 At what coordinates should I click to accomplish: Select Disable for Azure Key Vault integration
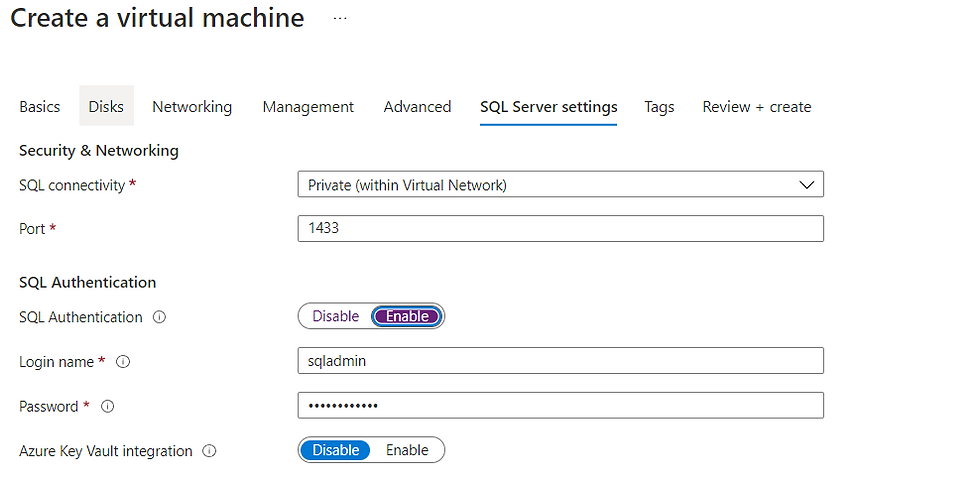(x=335, y=450)
